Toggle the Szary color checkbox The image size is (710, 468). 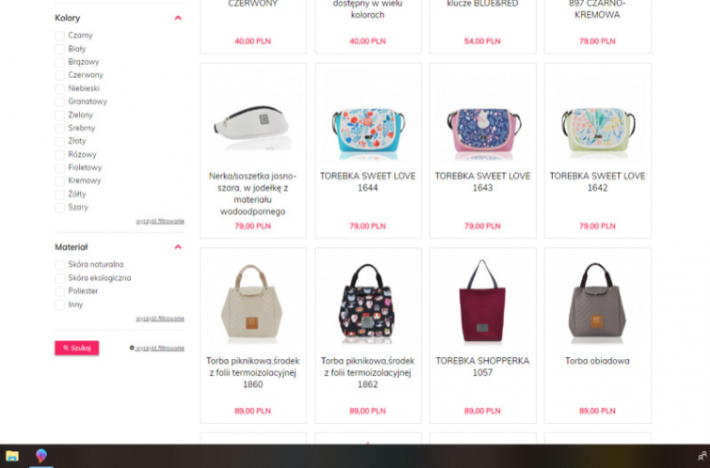point(59,208)
